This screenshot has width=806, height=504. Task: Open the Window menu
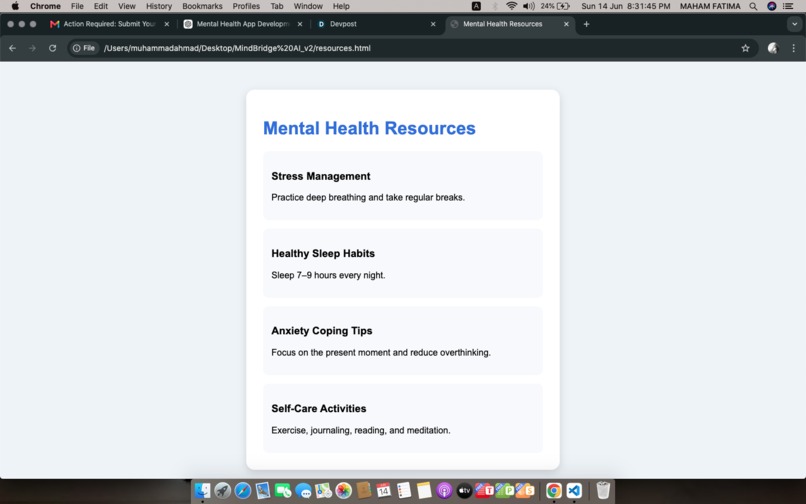point(308,6)
